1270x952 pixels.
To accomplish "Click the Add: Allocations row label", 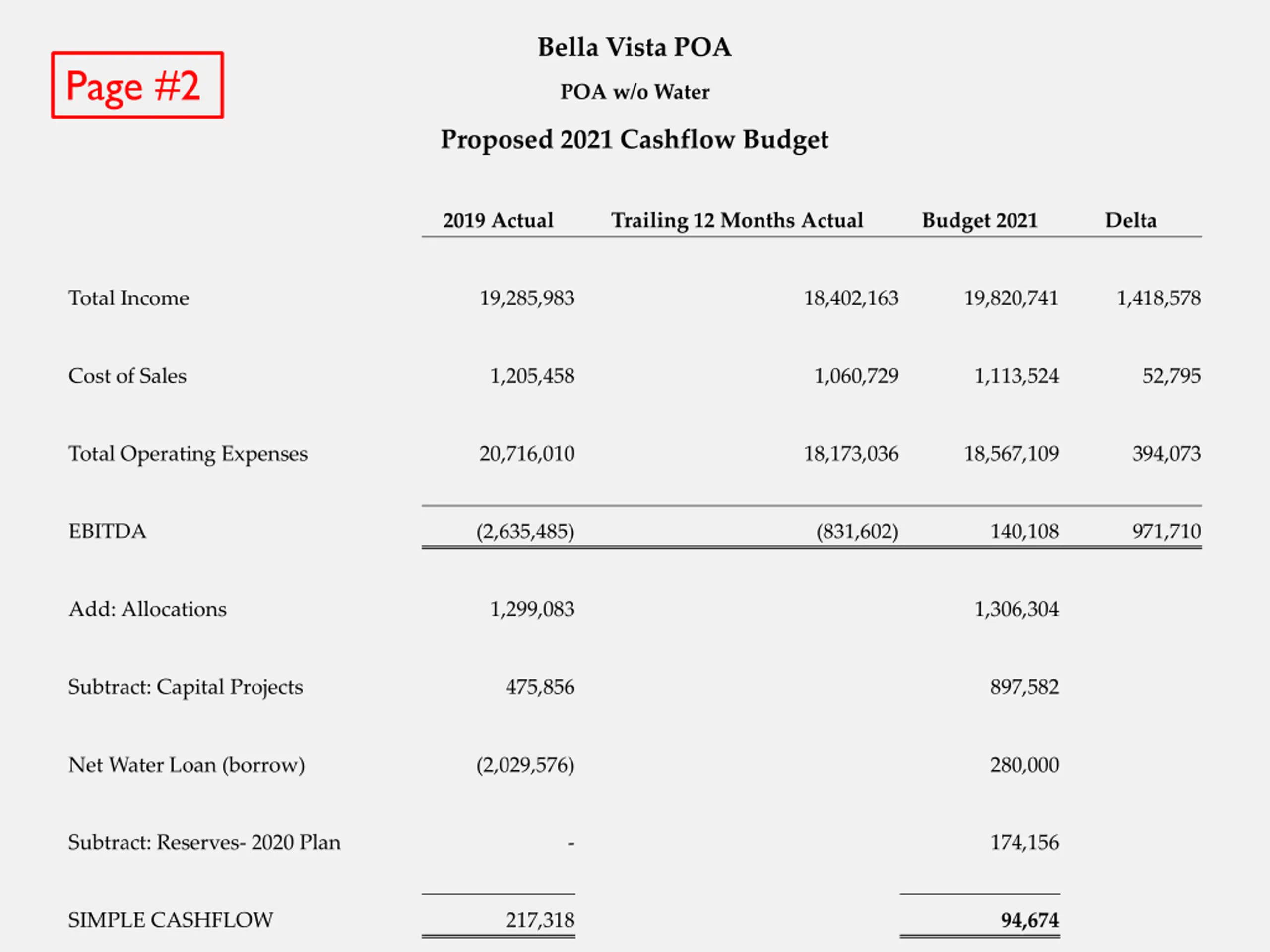I will (x=147, y=609).
